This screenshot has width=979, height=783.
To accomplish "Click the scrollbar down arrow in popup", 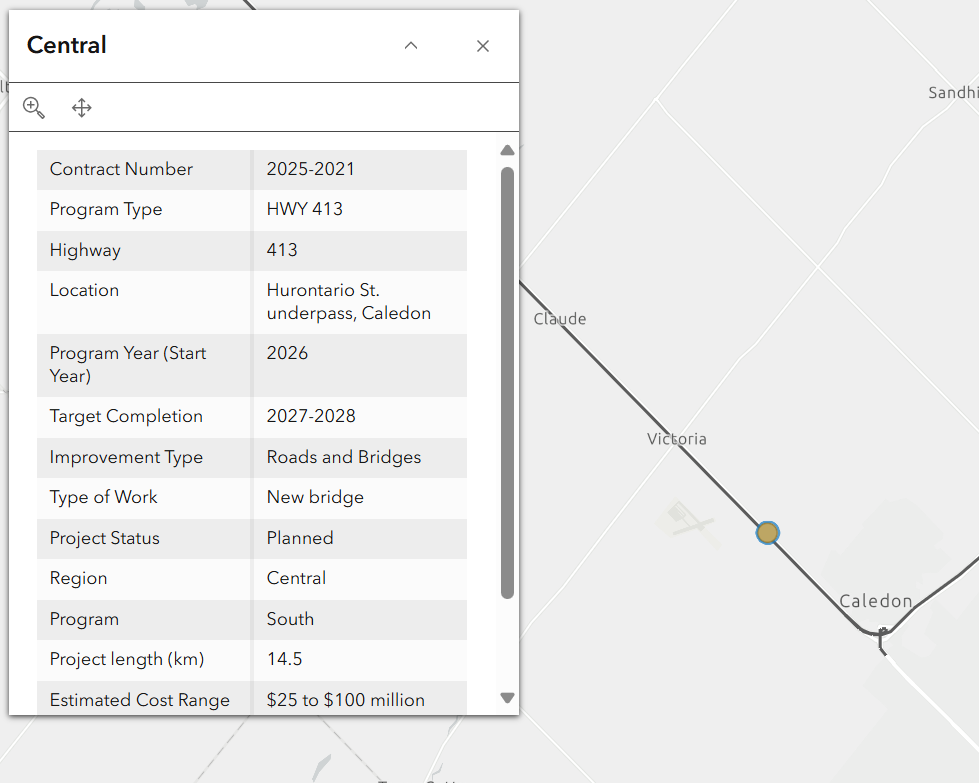I will click(x=507, y=698).
